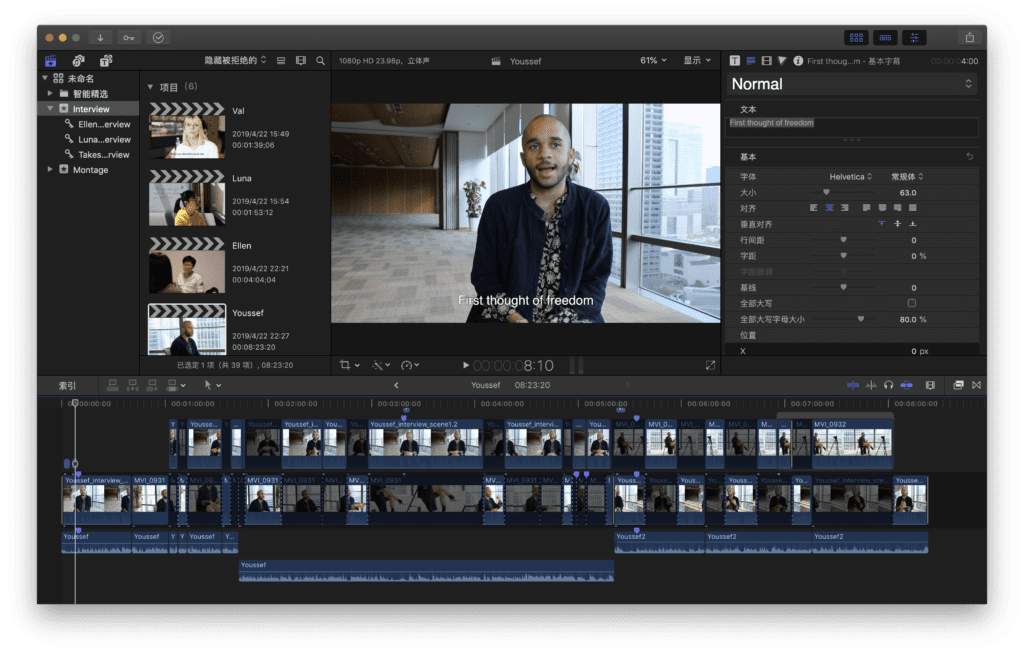Adjust the 行间距 line spacing slider
Screen dimensions: 1024x653
pos(843,240)
